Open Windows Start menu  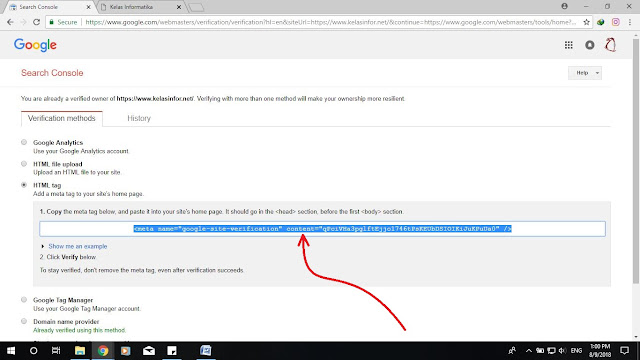tap(11, 351)
